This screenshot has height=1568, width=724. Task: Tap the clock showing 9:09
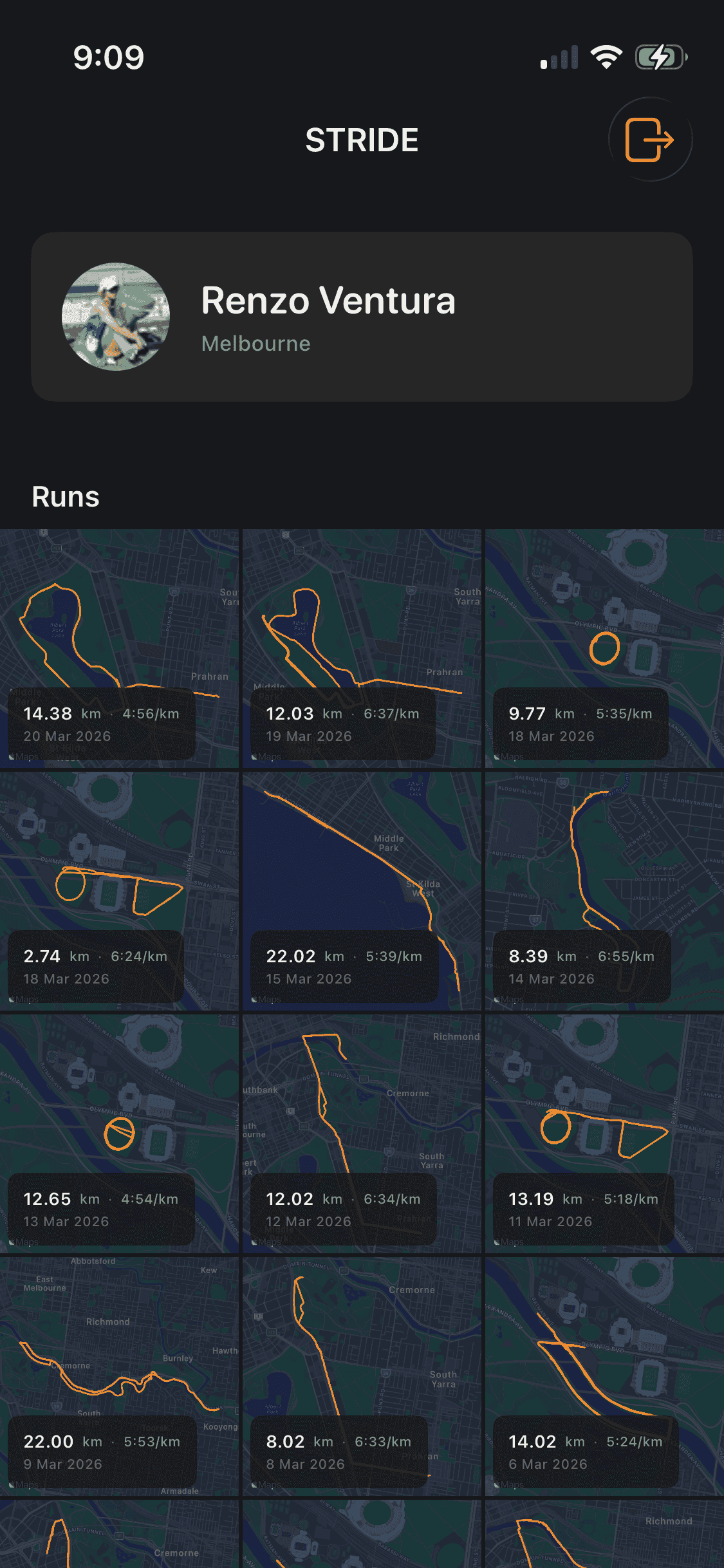(108, 57)
